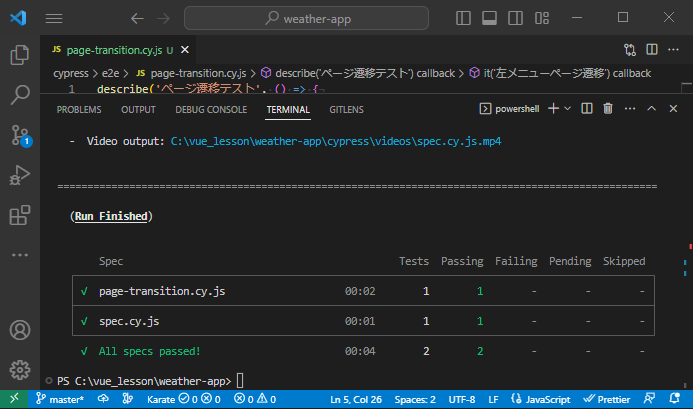Close the terminal panel

click(x=673, y=108)
